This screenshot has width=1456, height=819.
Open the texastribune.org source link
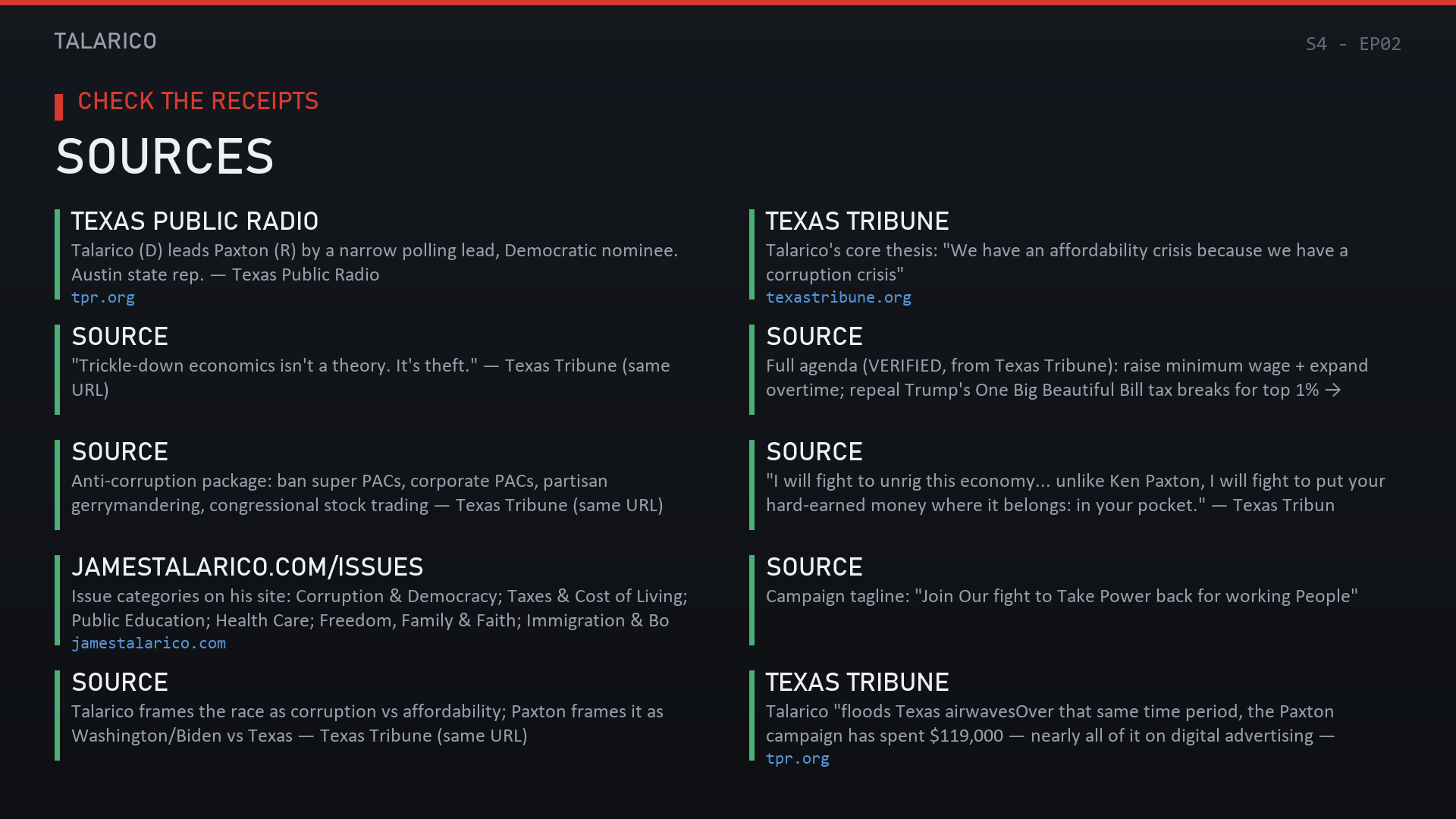[x=838, y=297]
